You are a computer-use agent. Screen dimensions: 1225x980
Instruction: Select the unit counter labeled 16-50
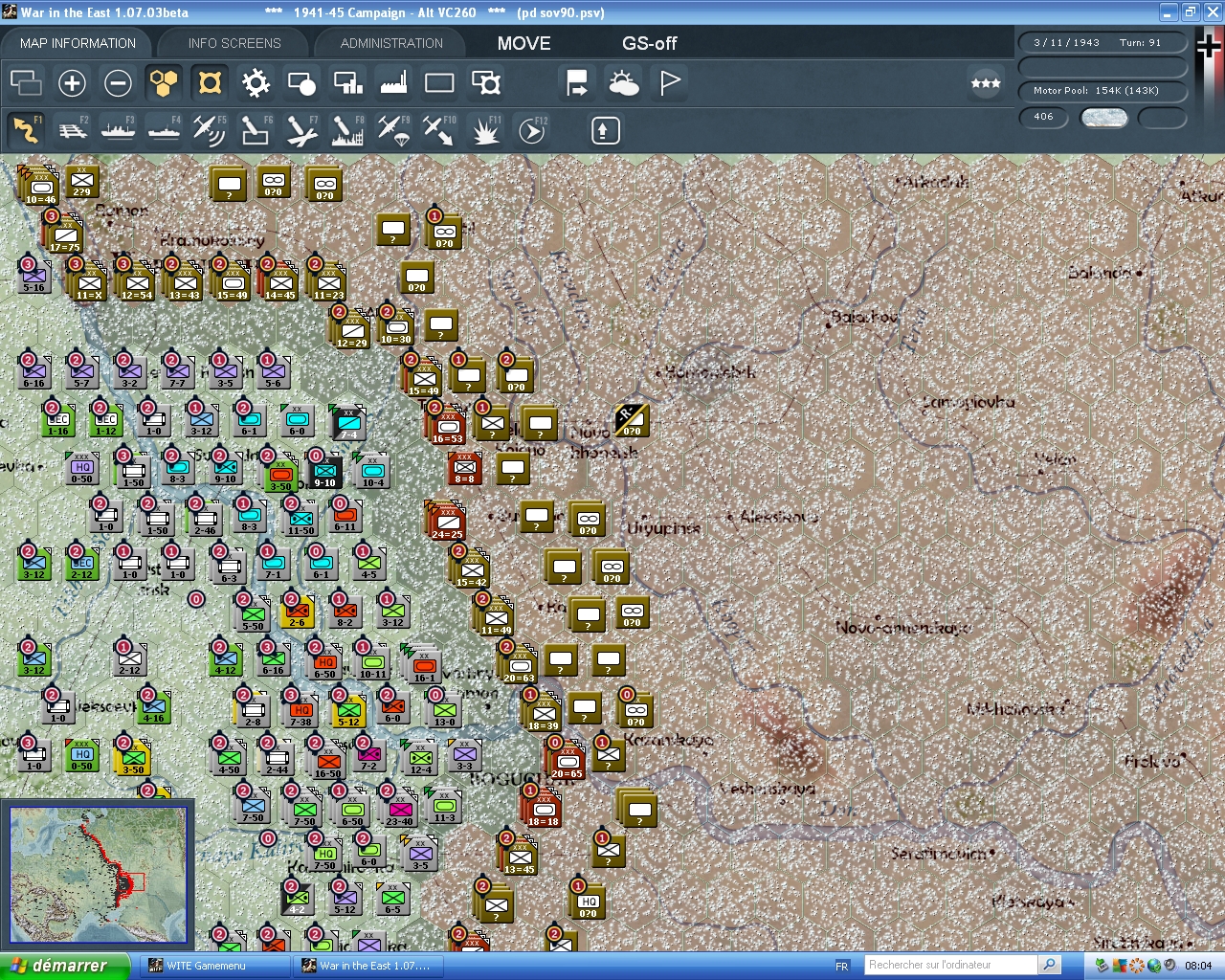[x=327, y=762]
